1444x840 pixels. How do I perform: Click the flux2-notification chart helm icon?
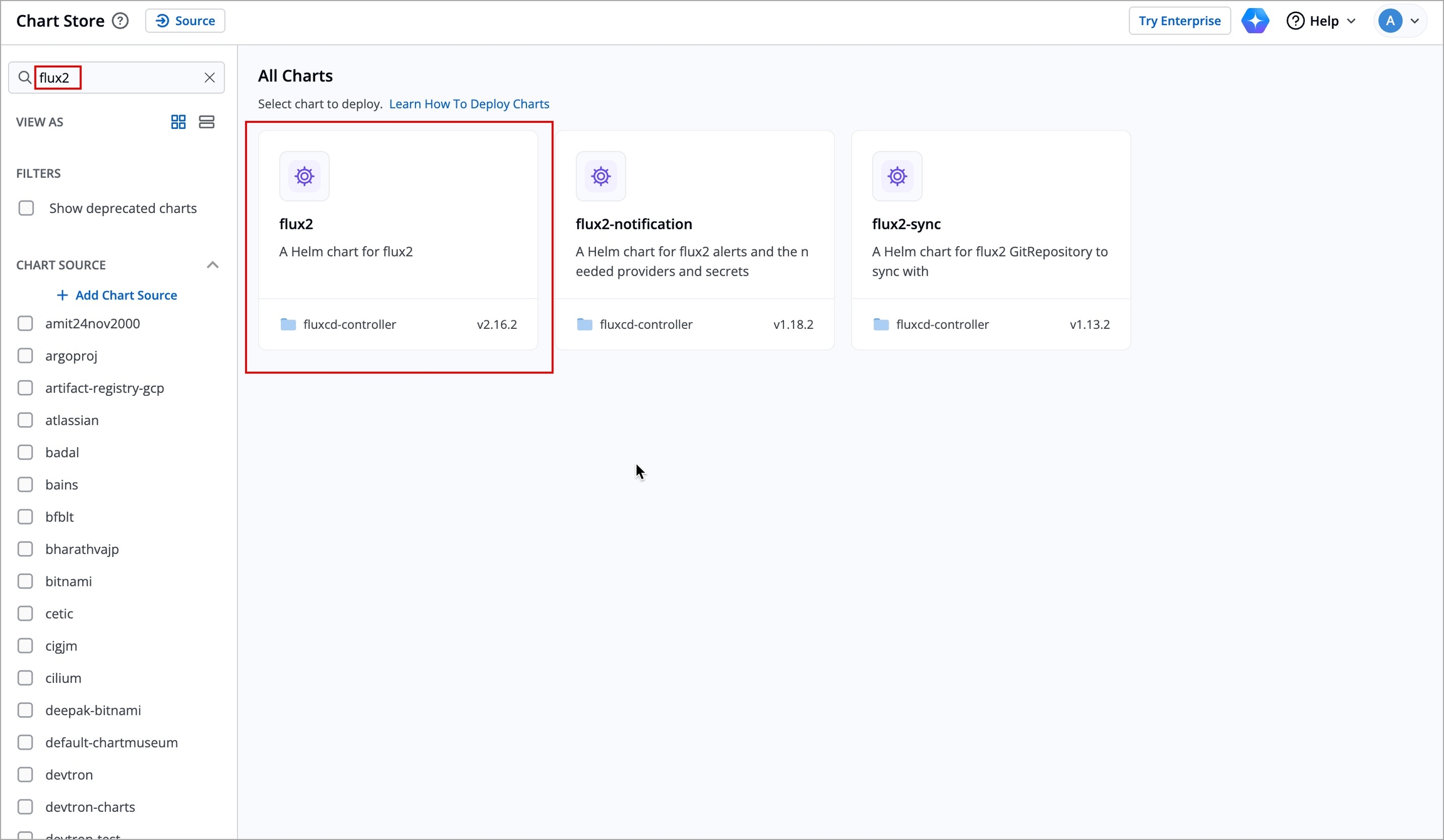tap(600, 176)
